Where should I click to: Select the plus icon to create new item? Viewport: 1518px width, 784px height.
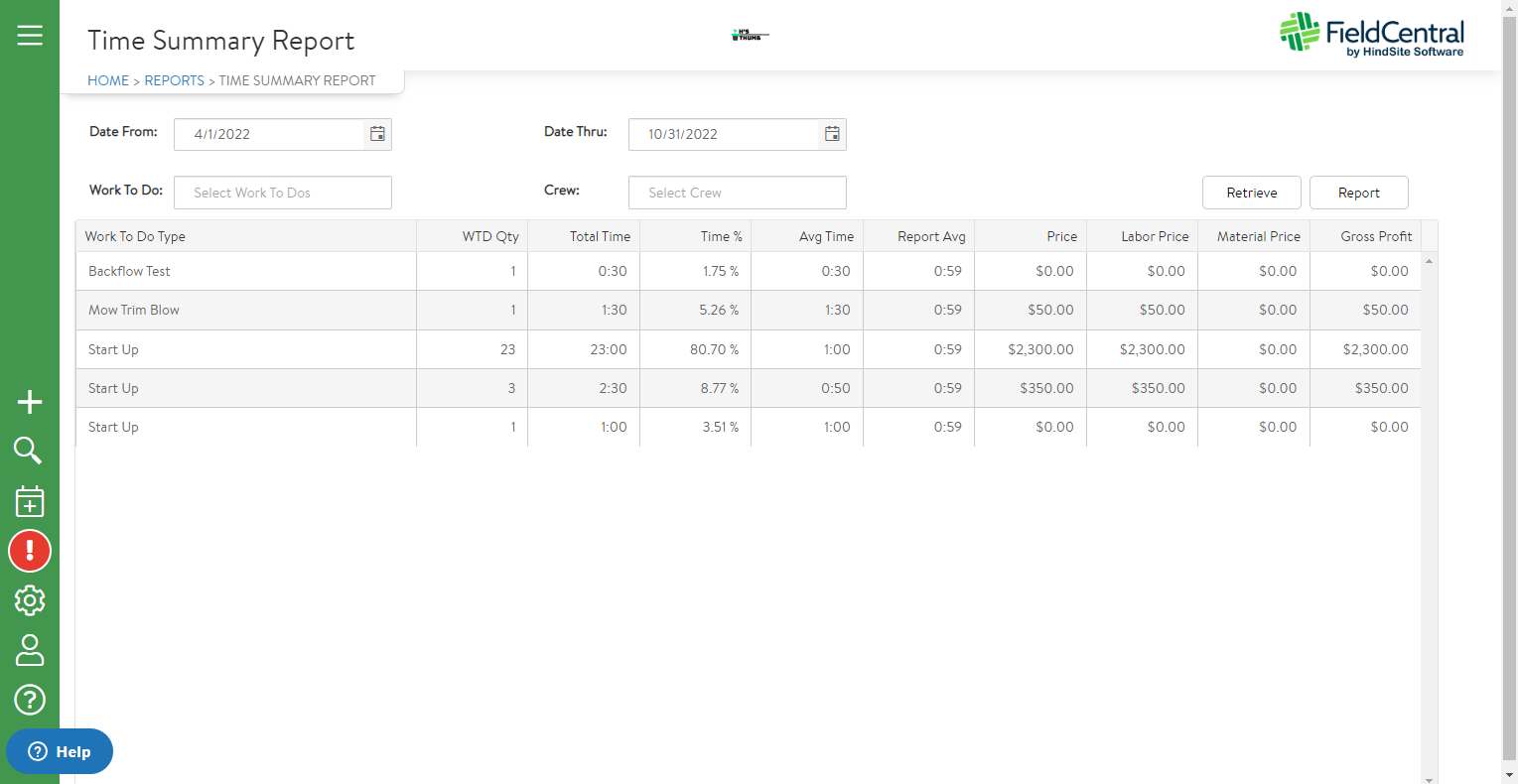pyautogui.click(x=30, y=402)
